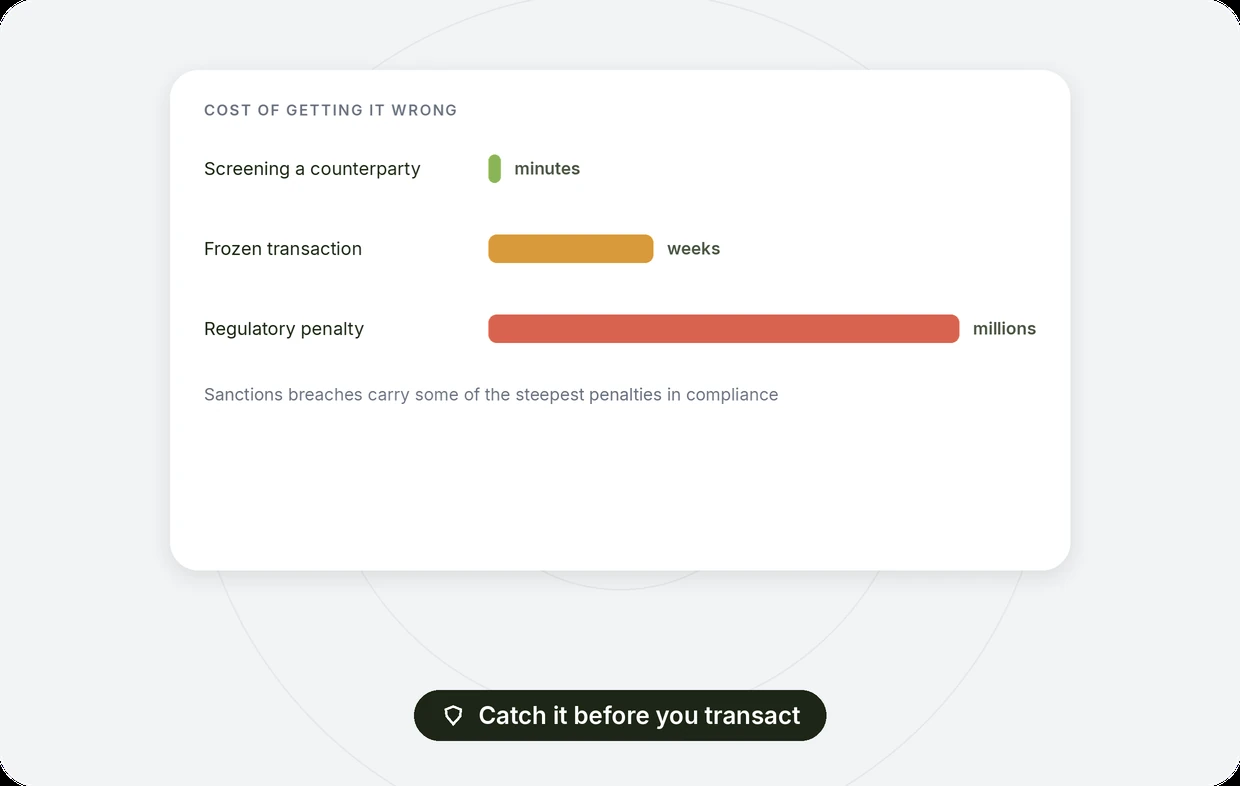Click the red 'millions' bar

tap(724, 329)
